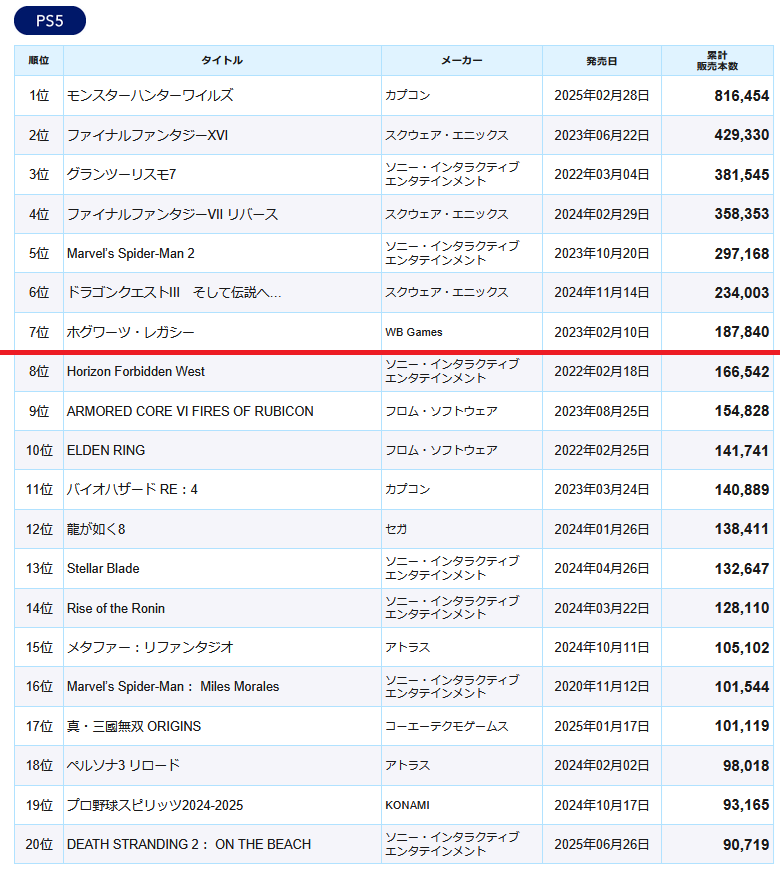
Task: Click sales figure 141,741
Action: [x=742, y=451]
